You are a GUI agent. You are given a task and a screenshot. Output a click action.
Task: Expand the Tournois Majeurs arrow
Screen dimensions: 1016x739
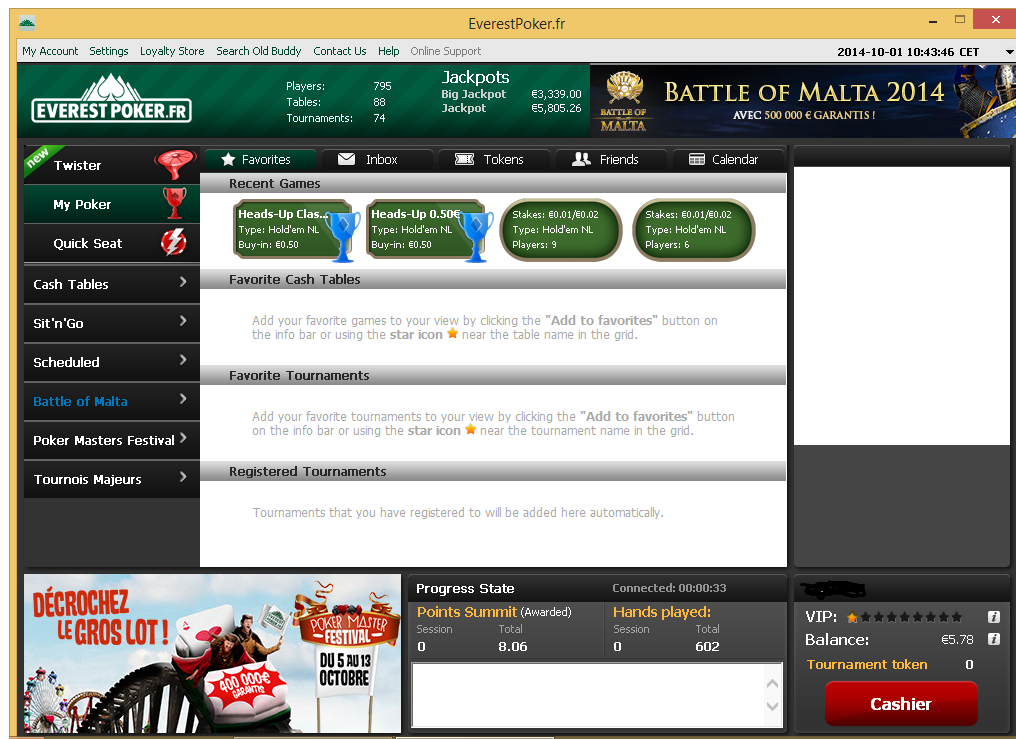pyautogui.click(x=183, y=477)
